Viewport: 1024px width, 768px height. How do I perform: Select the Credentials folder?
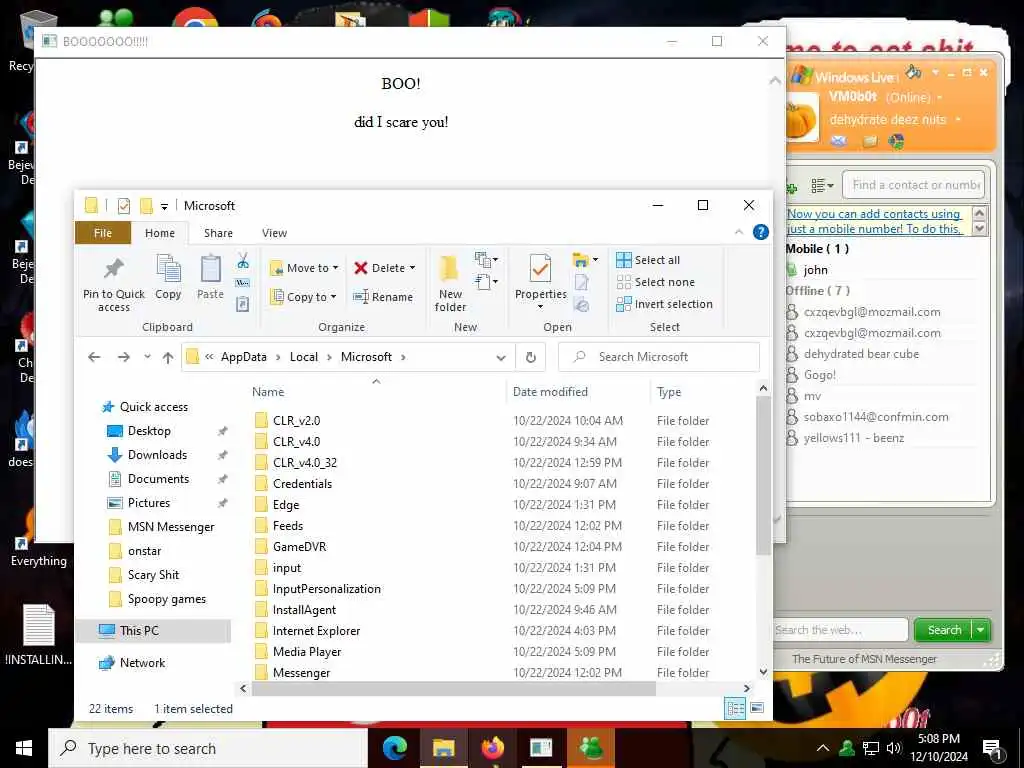click(302, 484)
